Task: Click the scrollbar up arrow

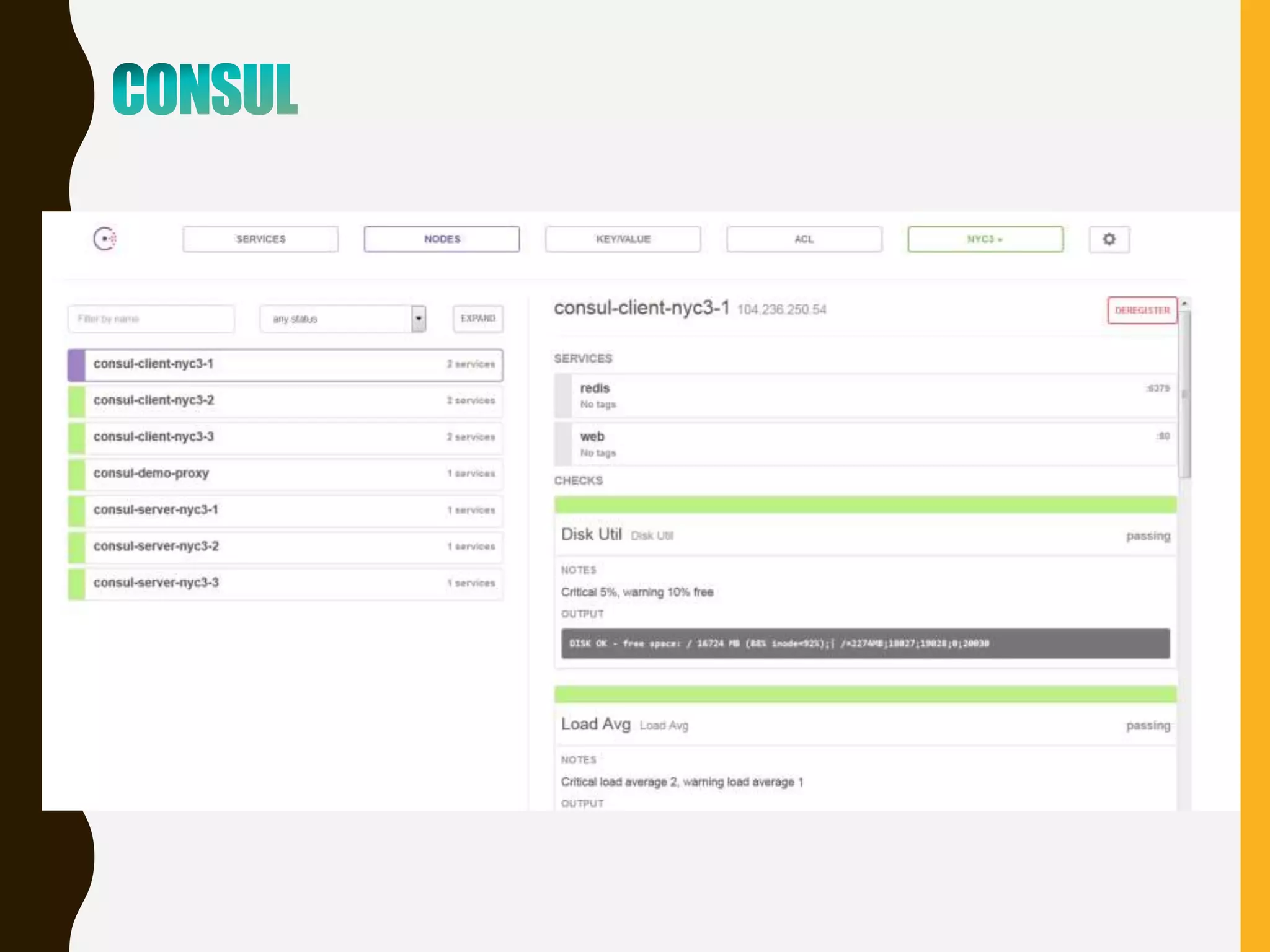Action: pos(1184,304)
